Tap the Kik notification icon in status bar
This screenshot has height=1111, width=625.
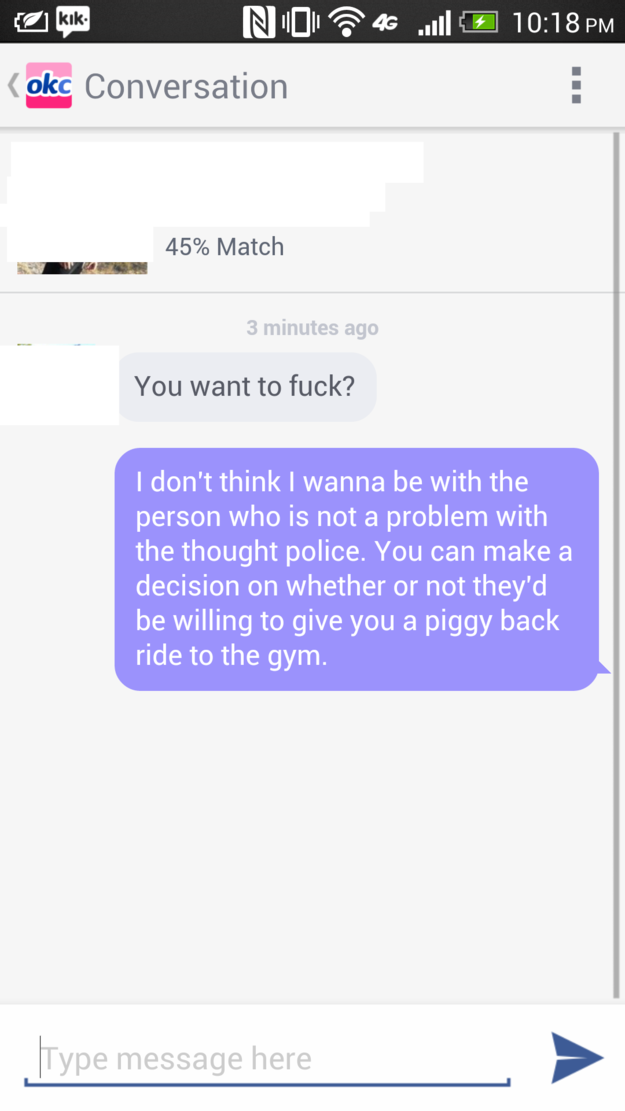click(73, 21)
